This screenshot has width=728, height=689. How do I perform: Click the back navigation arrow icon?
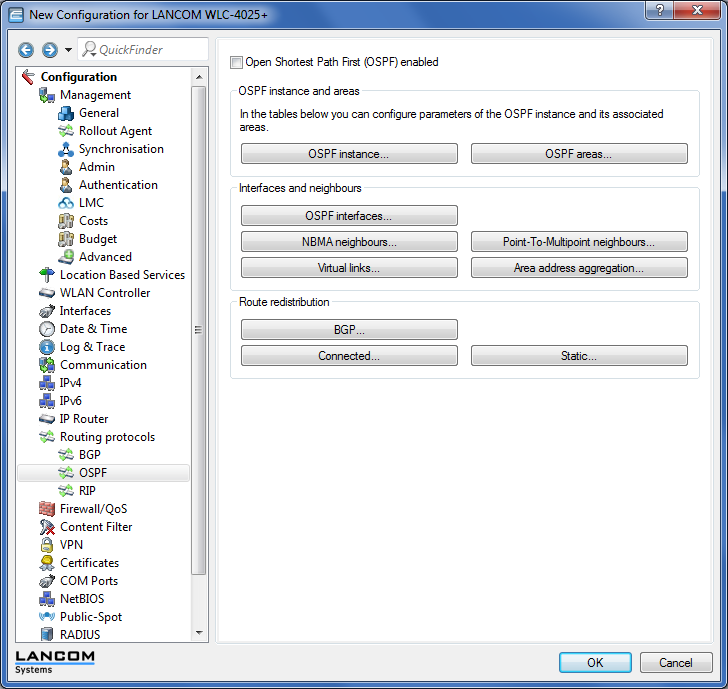(x=26, y=50)
